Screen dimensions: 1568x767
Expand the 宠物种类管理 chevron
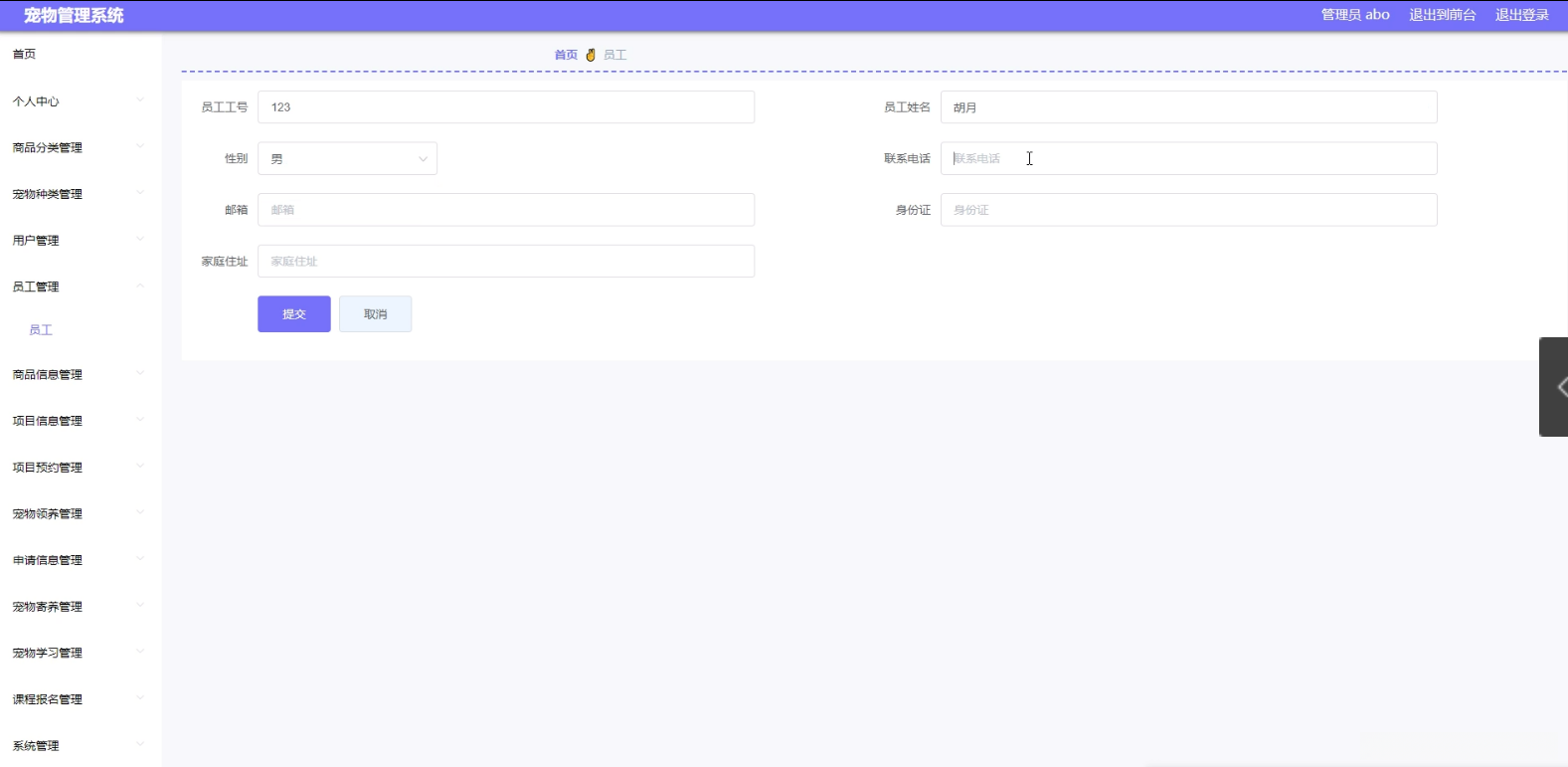(x=140, y=192)
